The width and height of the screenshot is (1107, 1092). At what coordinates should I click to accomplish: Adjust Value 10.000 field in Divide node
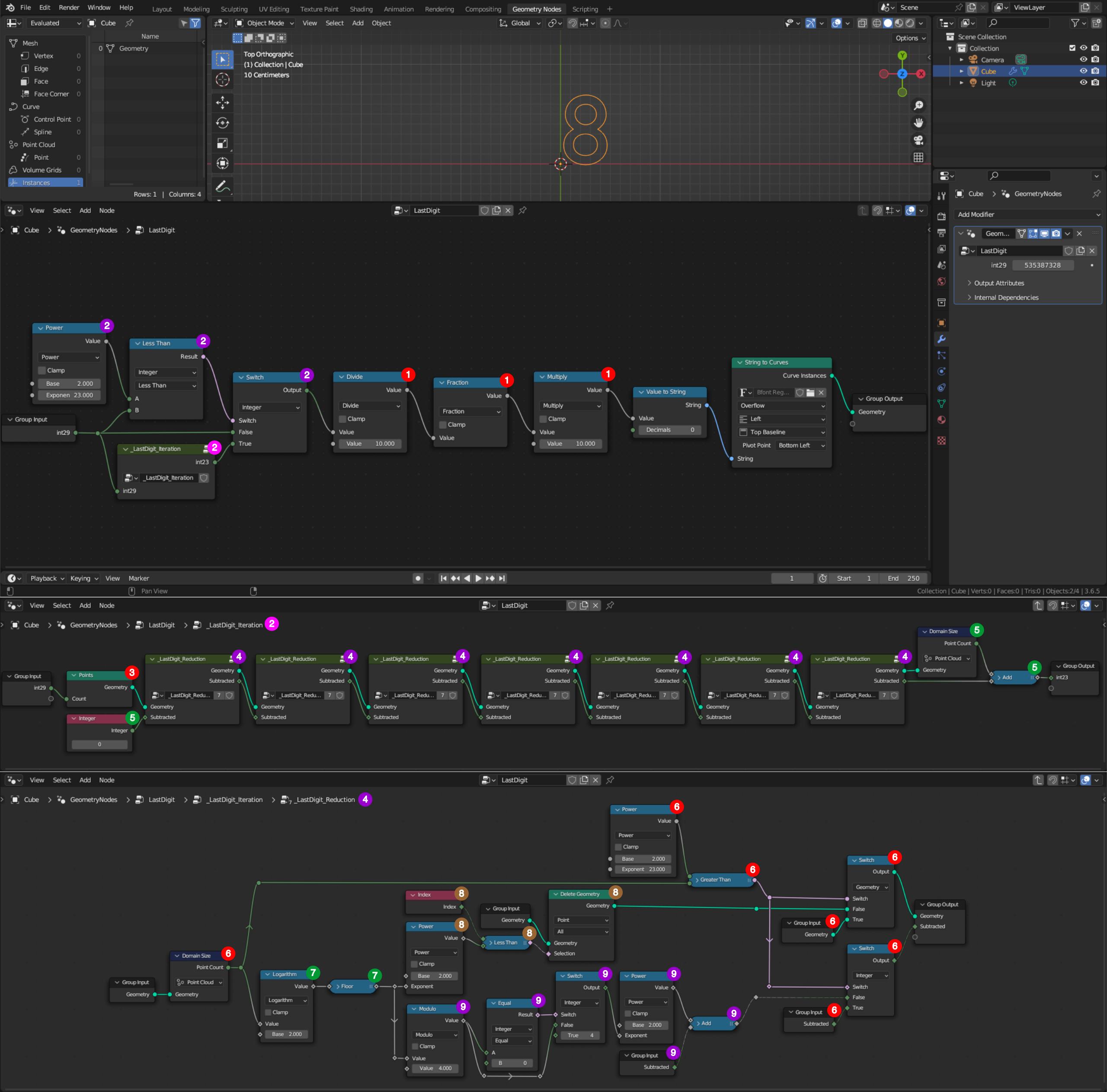coord(370,443)
